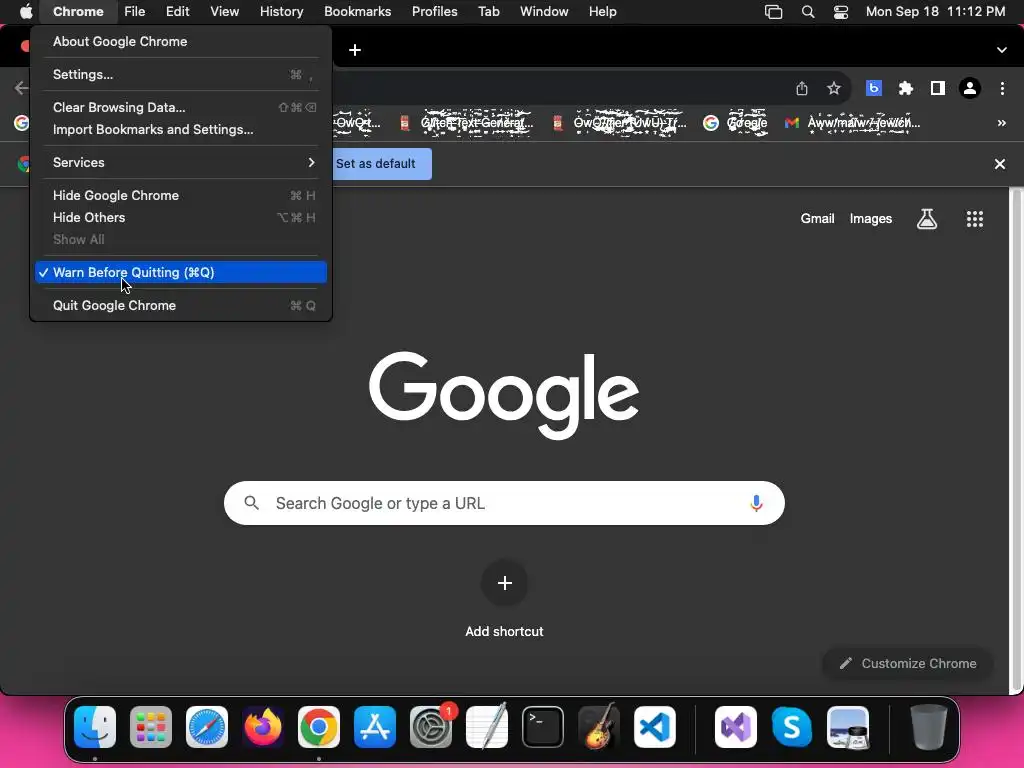1024x768 pixels.
Task: Open the Help menu
Action: click(602, 12)
